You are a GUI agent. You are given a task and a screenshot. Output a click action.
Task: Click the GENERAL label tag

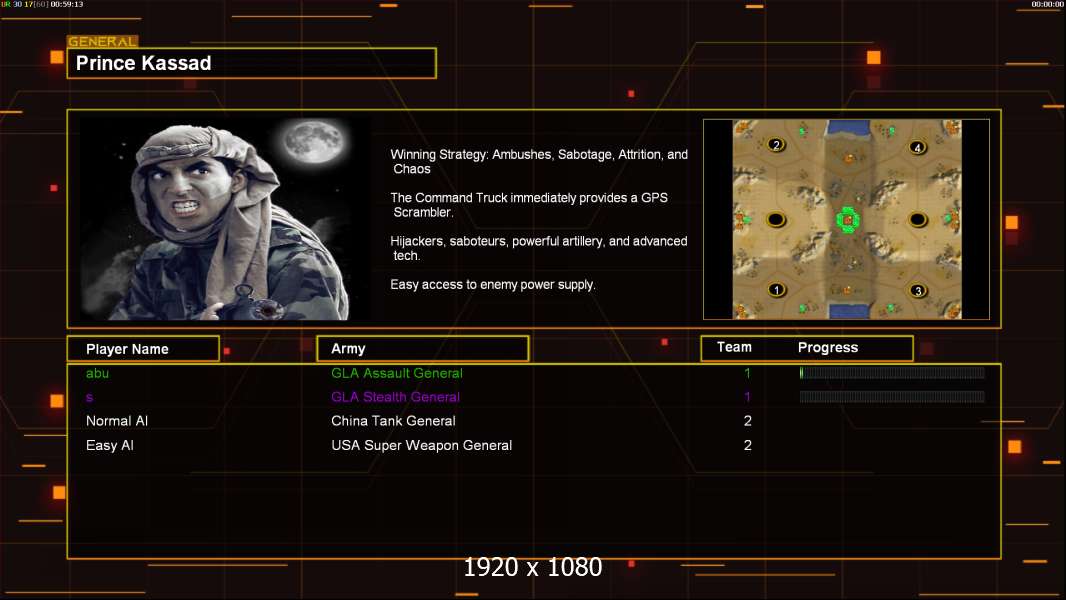(103, 41)
